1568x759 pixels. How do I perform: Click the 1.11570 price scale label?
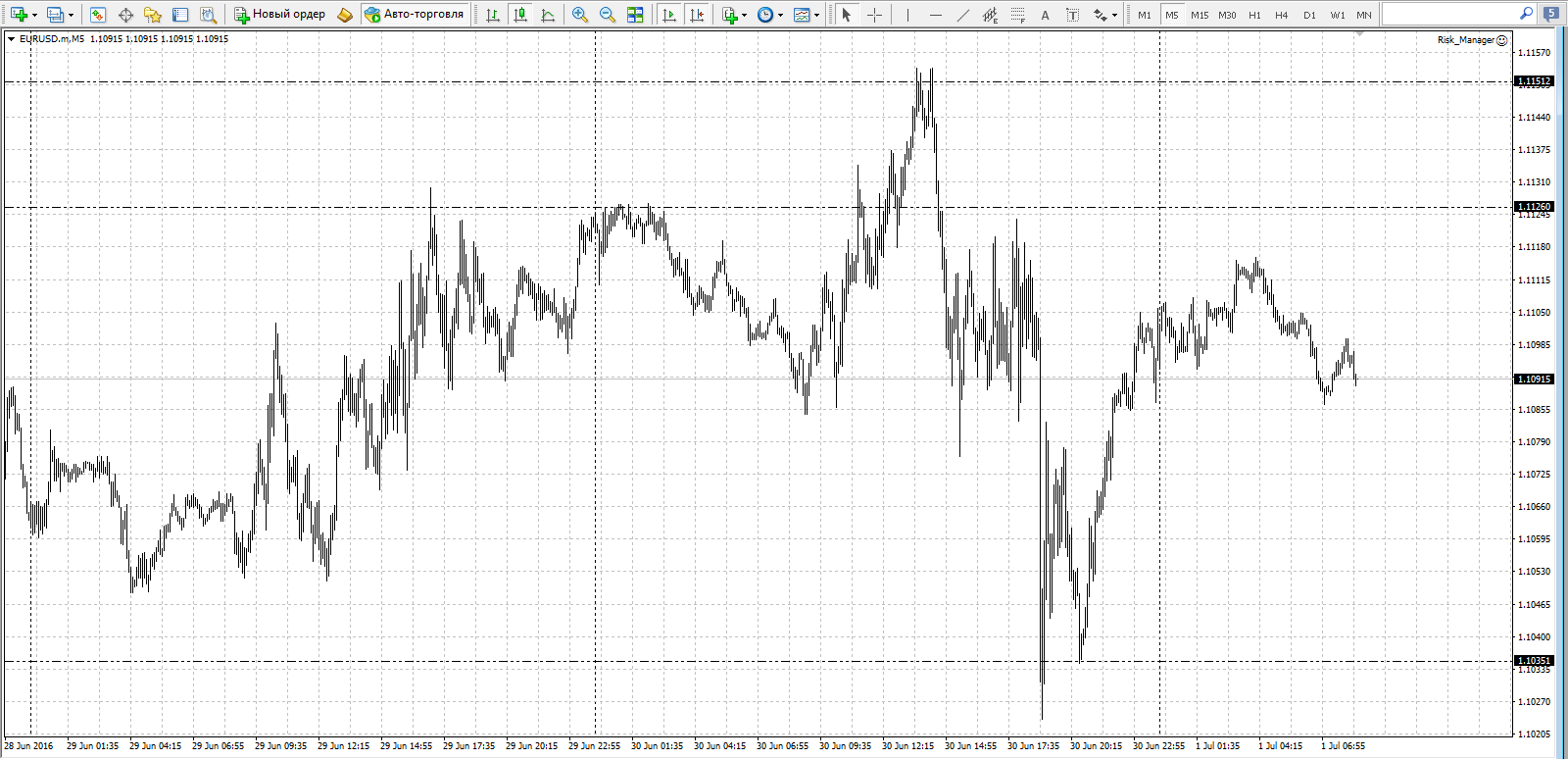pos(1535,53)
